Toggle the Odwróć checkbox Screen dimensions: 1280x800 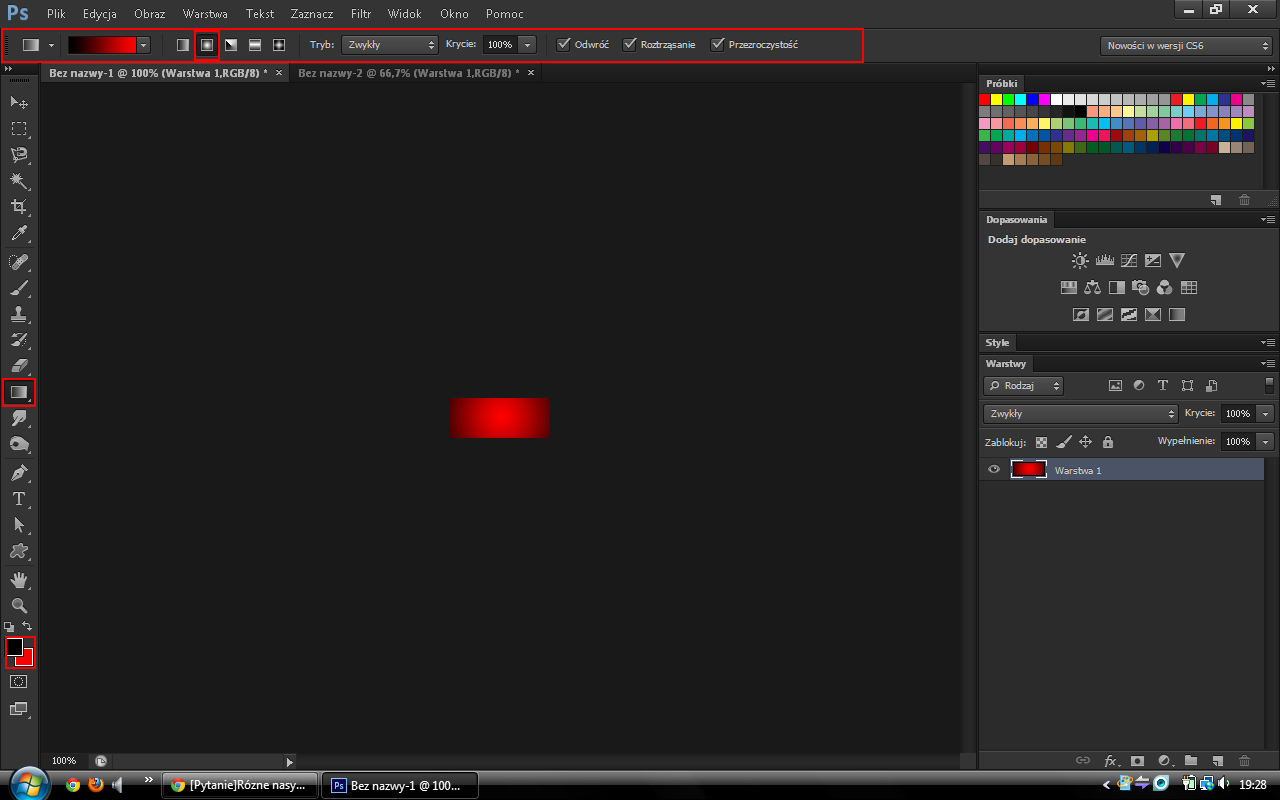pos(564,45)
